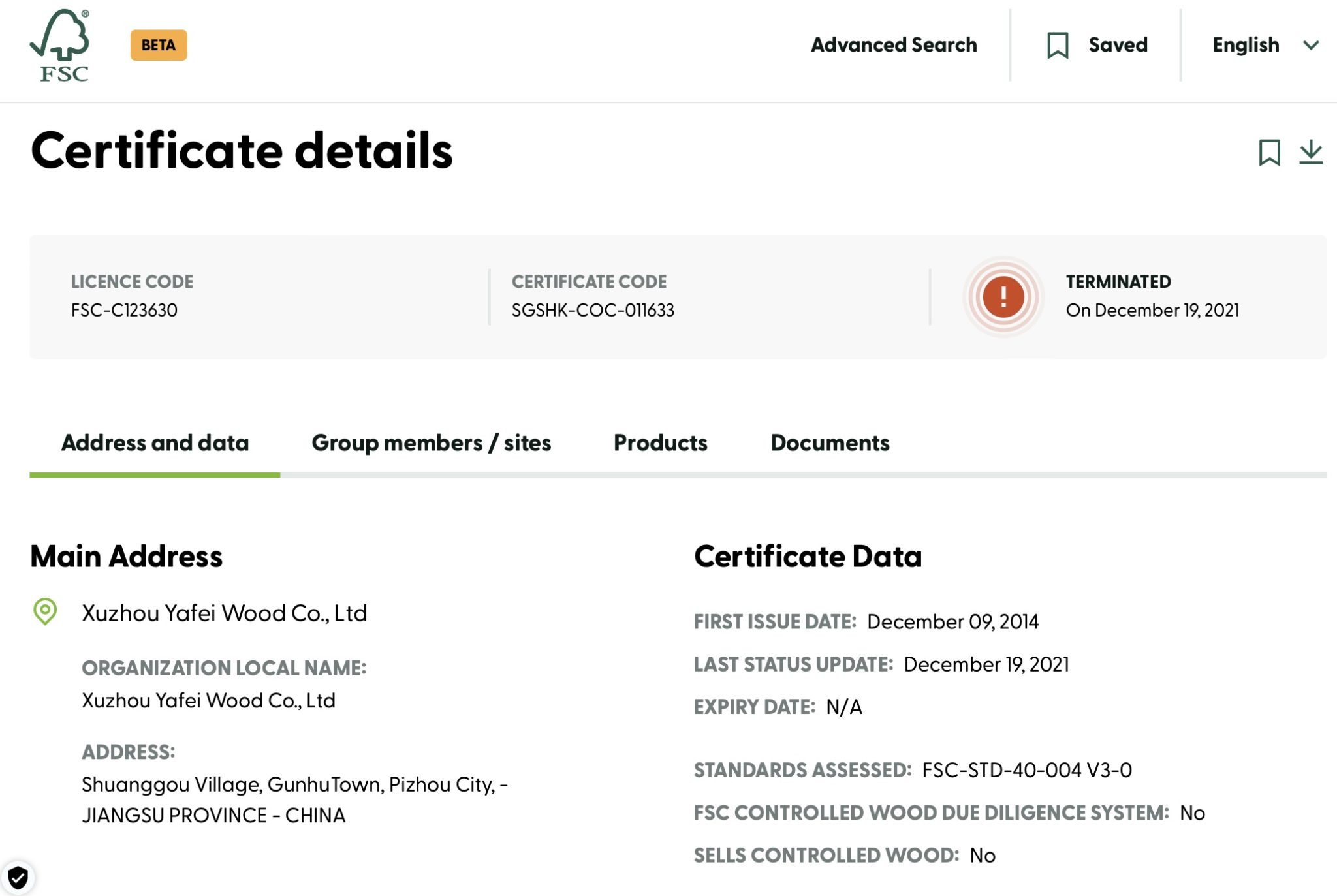The width and height of the screenshot is (1337, 896).
Task: Open the shield privacy badge icon
Action: click(x=18, y=878)
